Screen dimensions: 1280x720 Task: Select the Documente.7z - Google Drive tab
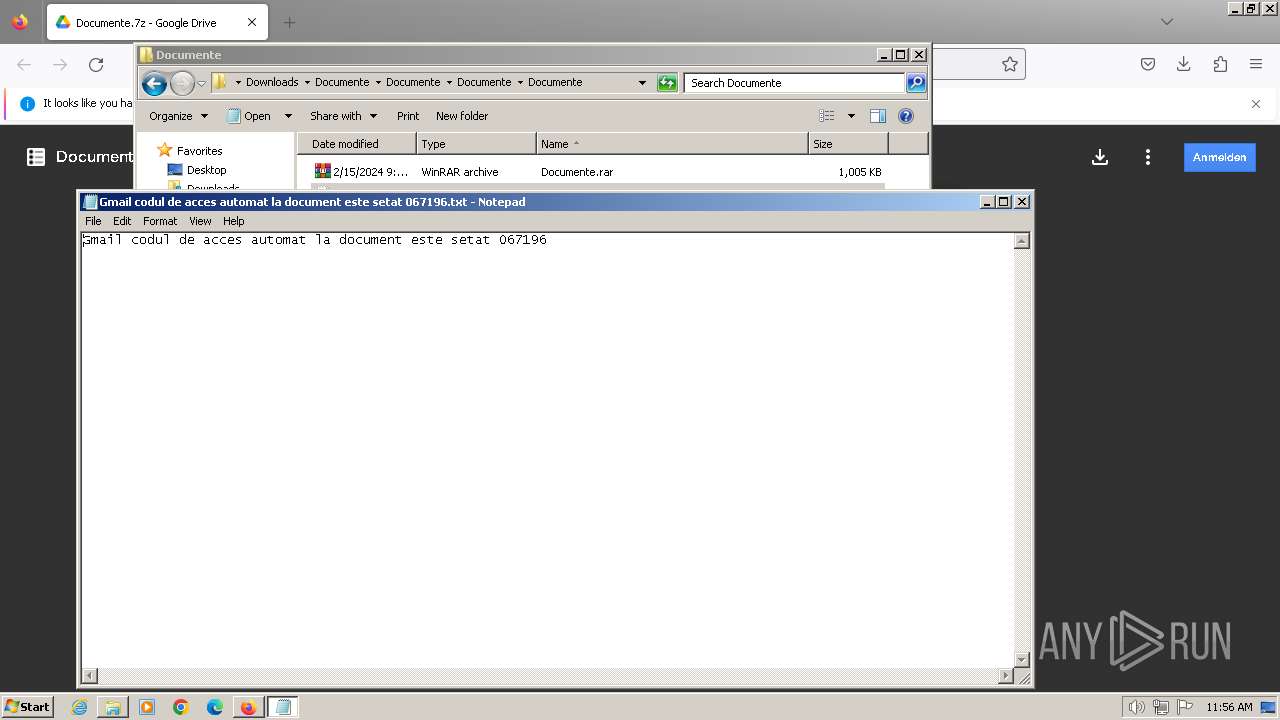[x=156, y=22]
